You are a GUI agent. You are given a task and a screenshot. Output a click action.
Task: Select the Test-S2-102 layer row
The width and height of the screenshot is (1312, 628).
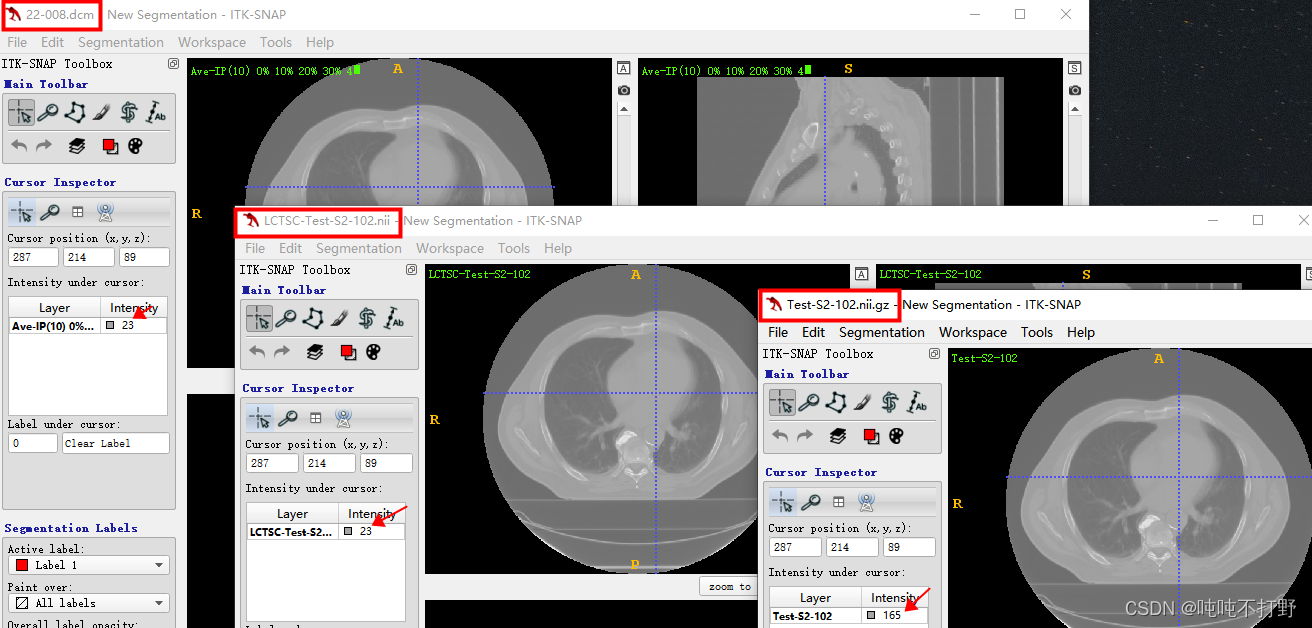point(849,616)
